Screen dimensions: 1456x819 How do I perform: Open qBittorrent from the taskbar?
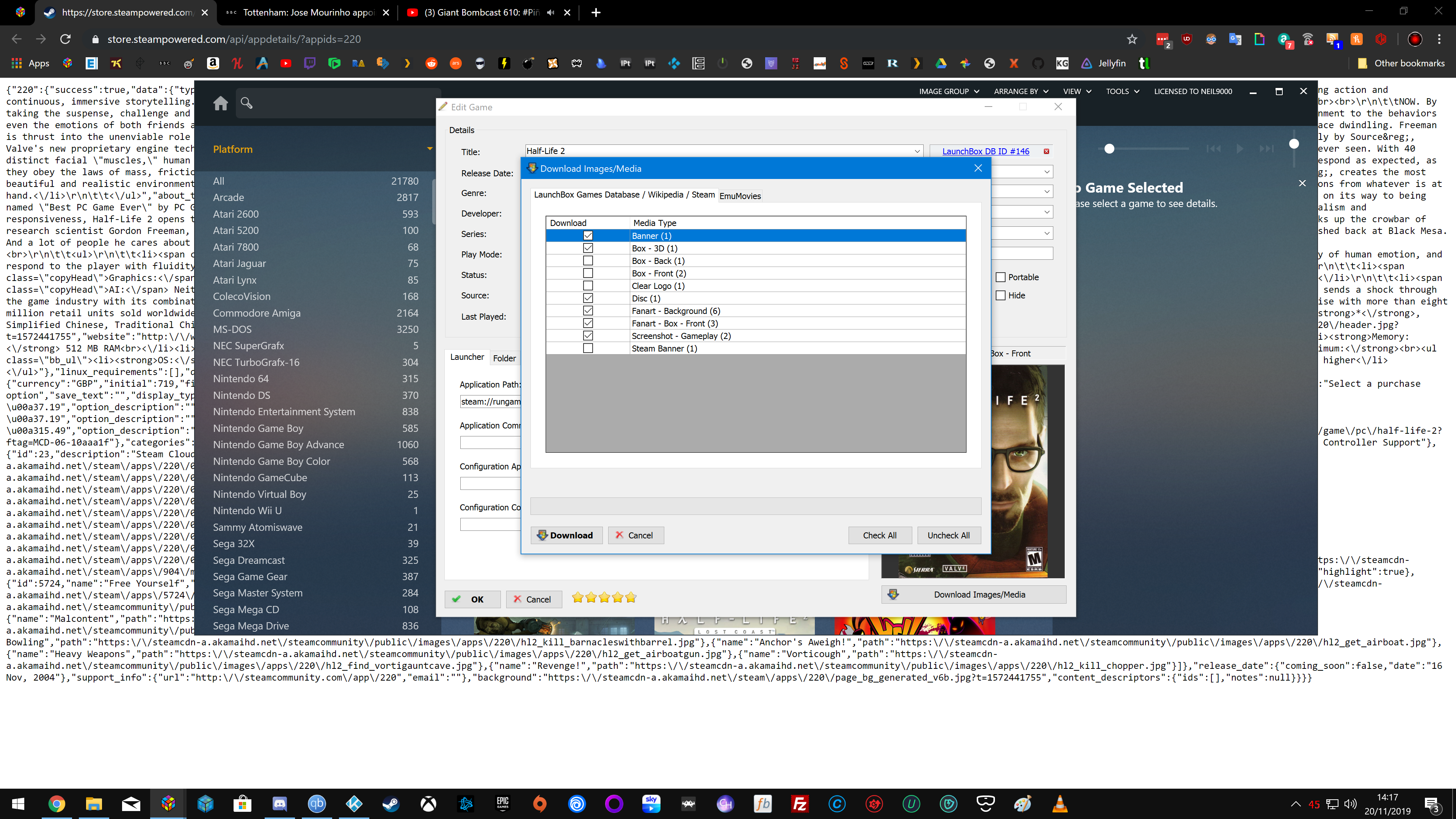317,803
